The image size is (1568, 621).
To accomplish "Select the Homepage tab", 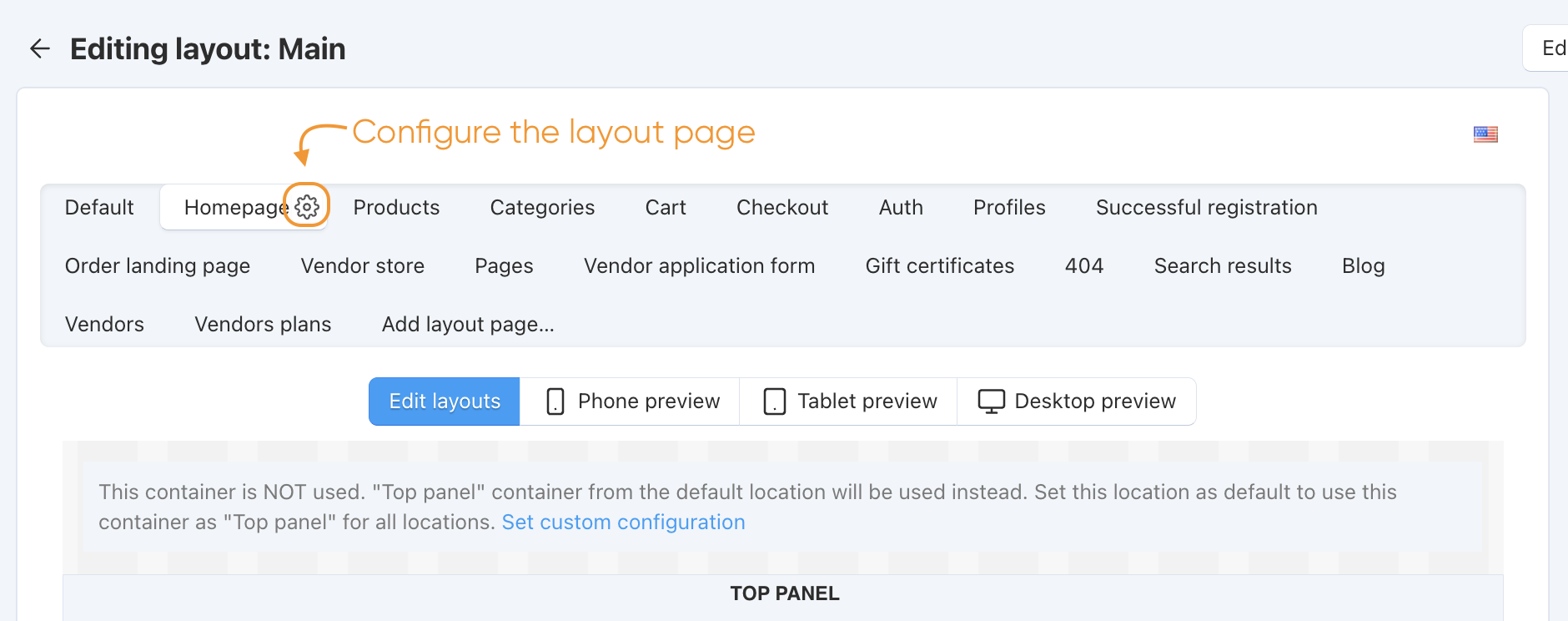I will point(236,207).
